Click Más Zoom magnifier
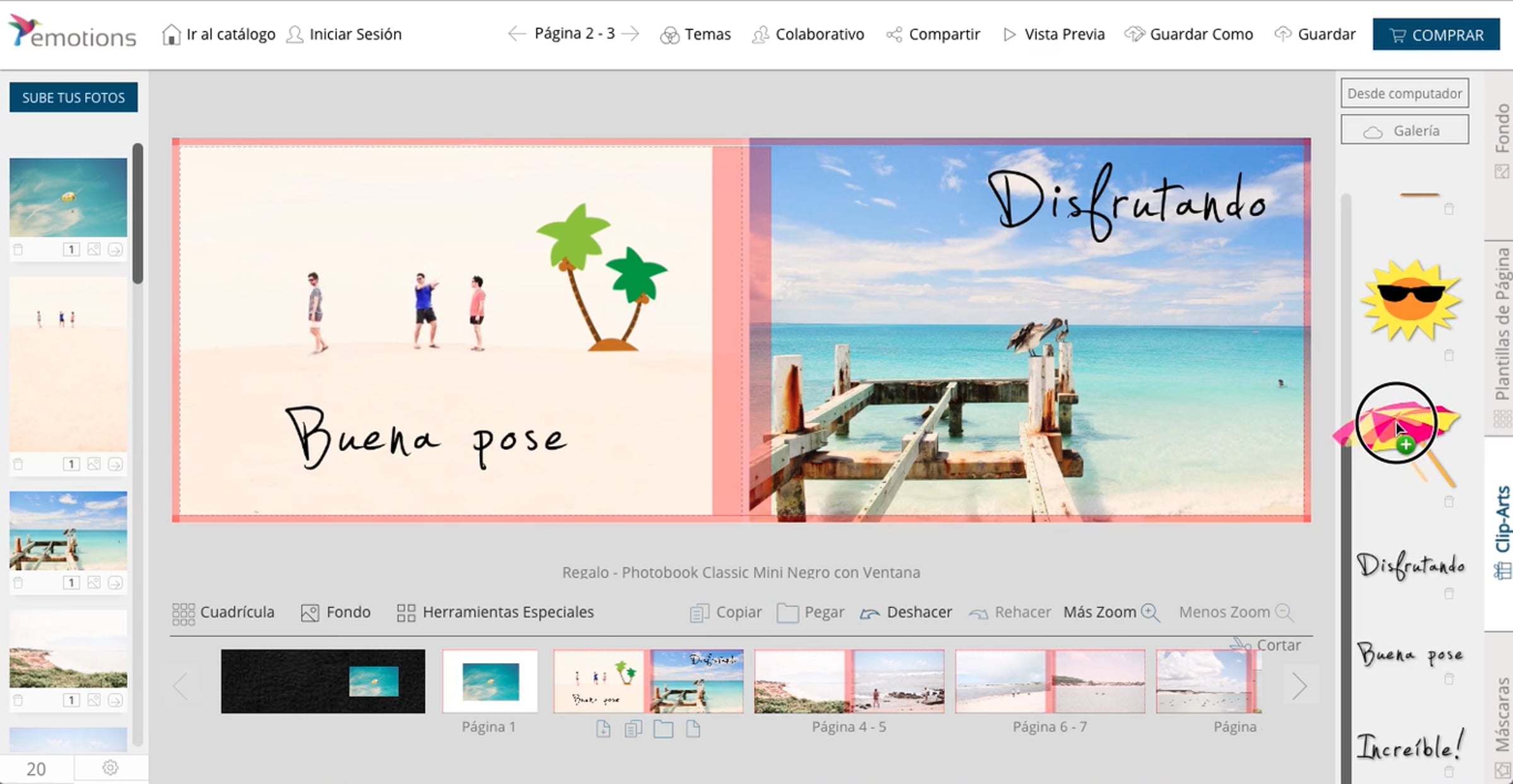This screenshot has height=784, width=1513. point(1150,613)
